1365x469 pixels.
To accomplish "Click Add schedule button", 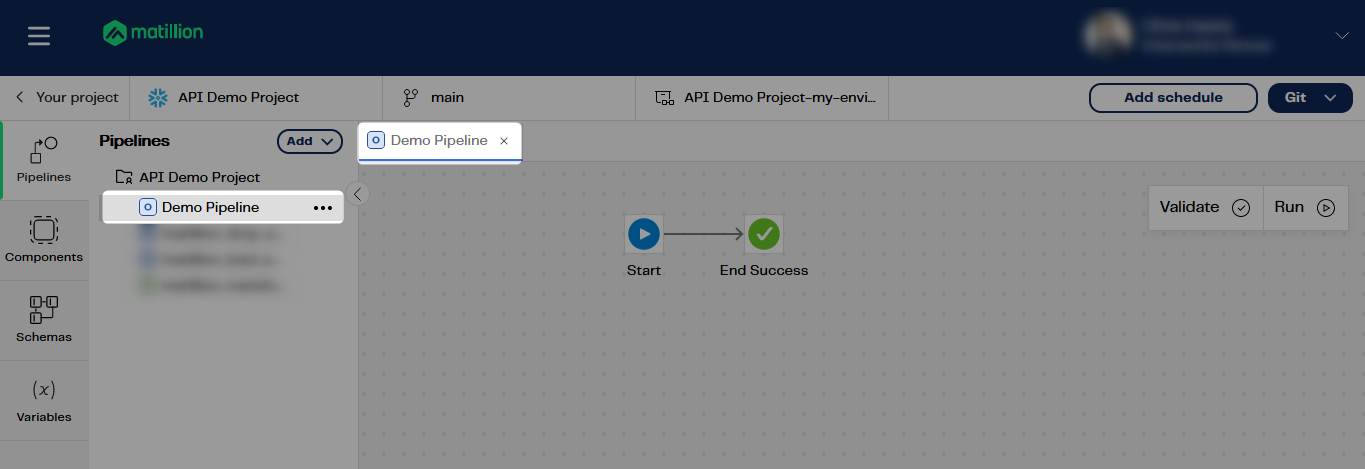I will (1173, 98).
